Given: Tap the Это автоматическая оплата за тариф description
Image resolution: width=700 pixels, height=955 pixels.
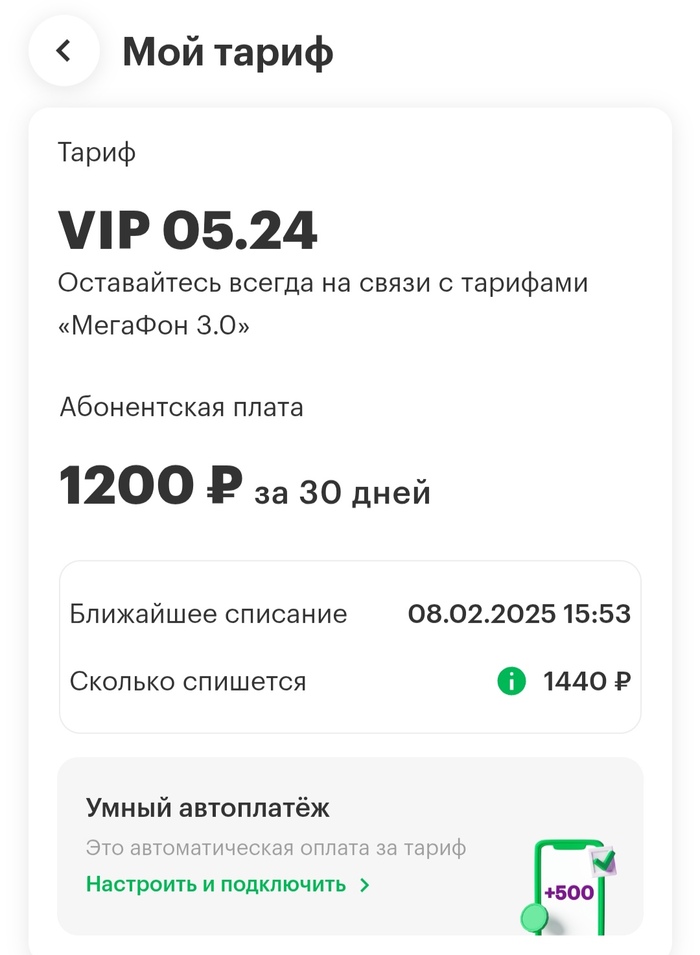Looking at the screenshot, I should pos(276,849).
